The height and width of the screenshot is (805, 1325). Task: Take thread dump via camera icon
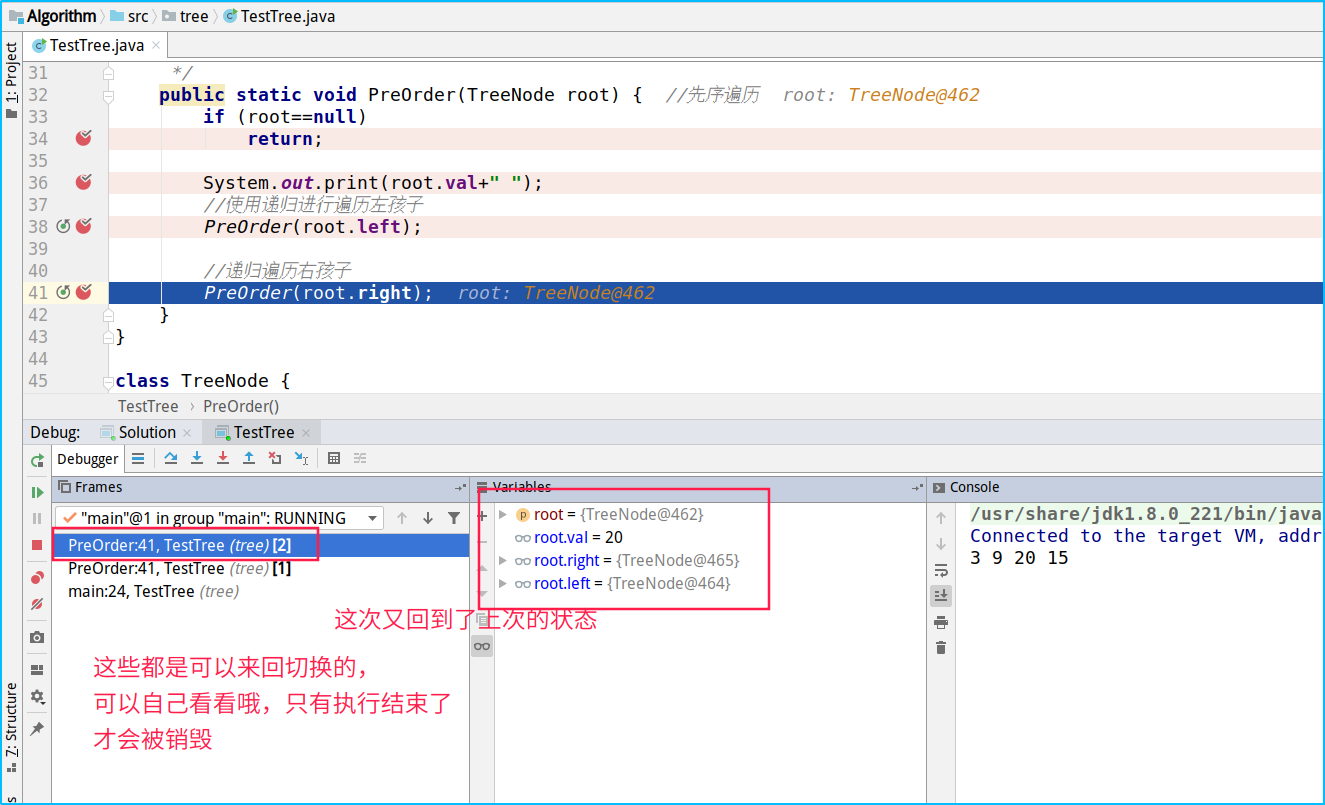pyautogui.click(x=37, y=637)
